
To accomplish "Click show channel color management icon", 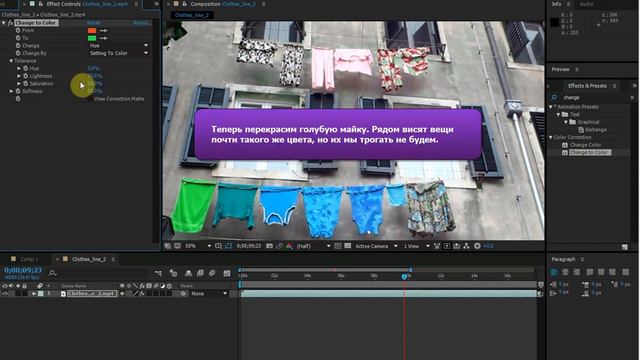I will tap(289, 246).
